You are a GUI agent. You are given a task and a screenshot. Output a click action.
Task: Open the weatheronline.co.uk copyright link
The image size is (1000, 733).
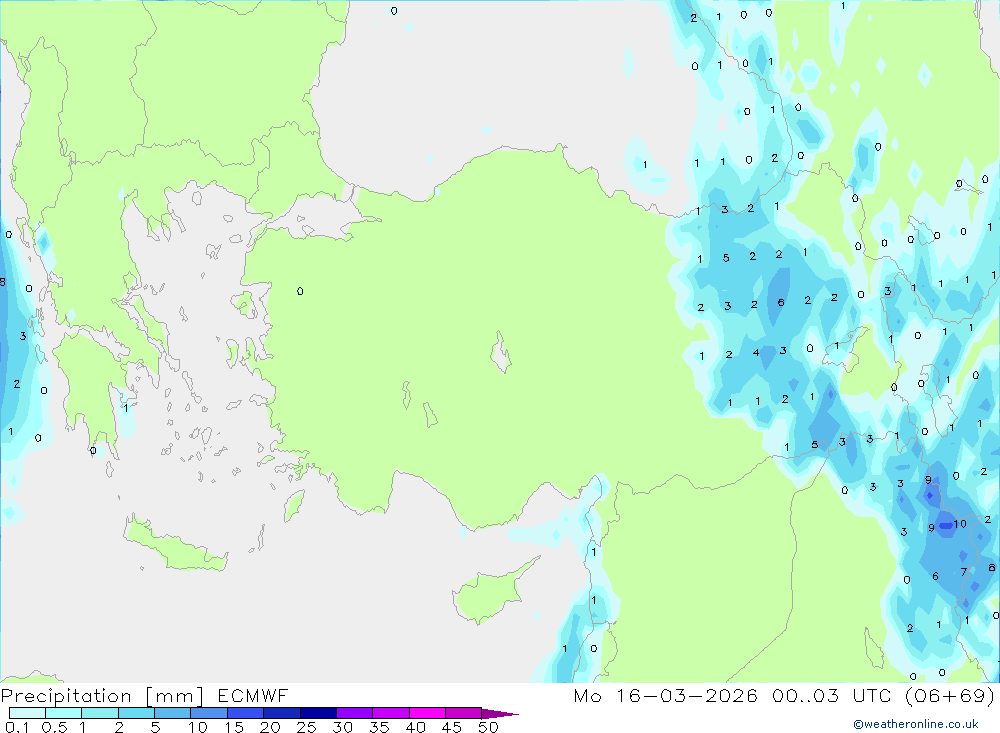tap(916, 724)
